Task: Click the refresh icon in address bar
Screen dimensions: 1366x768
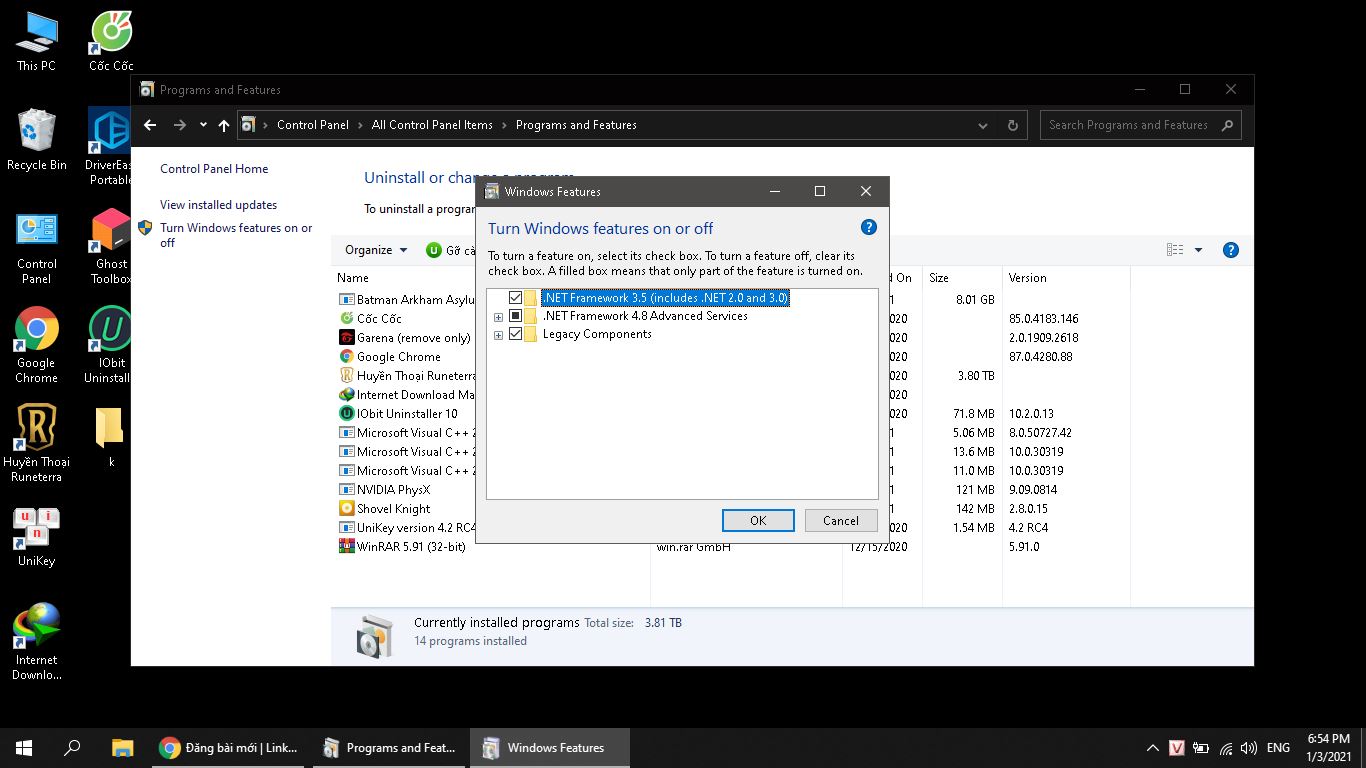Action: point(1012,125)
